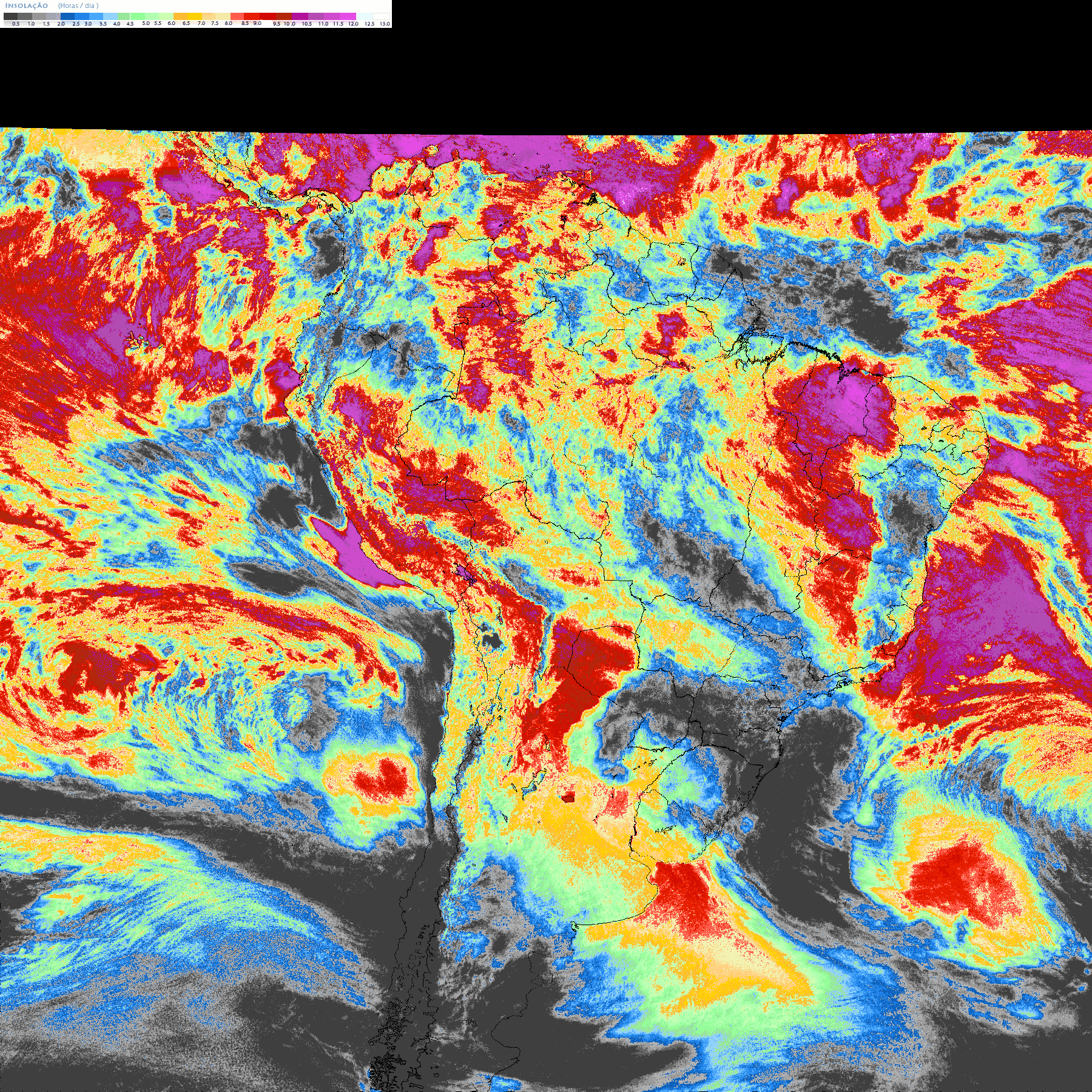
Task: Click the '0.5' legend value
Action: click(x=16, y=24)
